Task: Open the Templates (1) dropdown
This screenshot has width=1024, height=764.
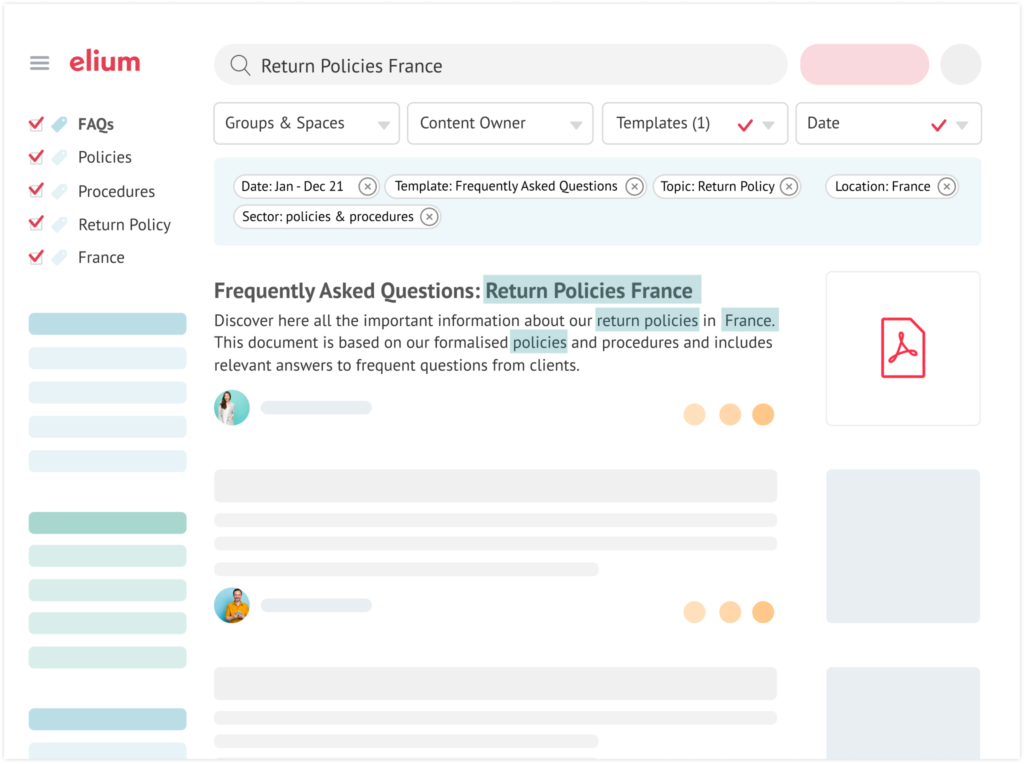Action: pos(694,123)
